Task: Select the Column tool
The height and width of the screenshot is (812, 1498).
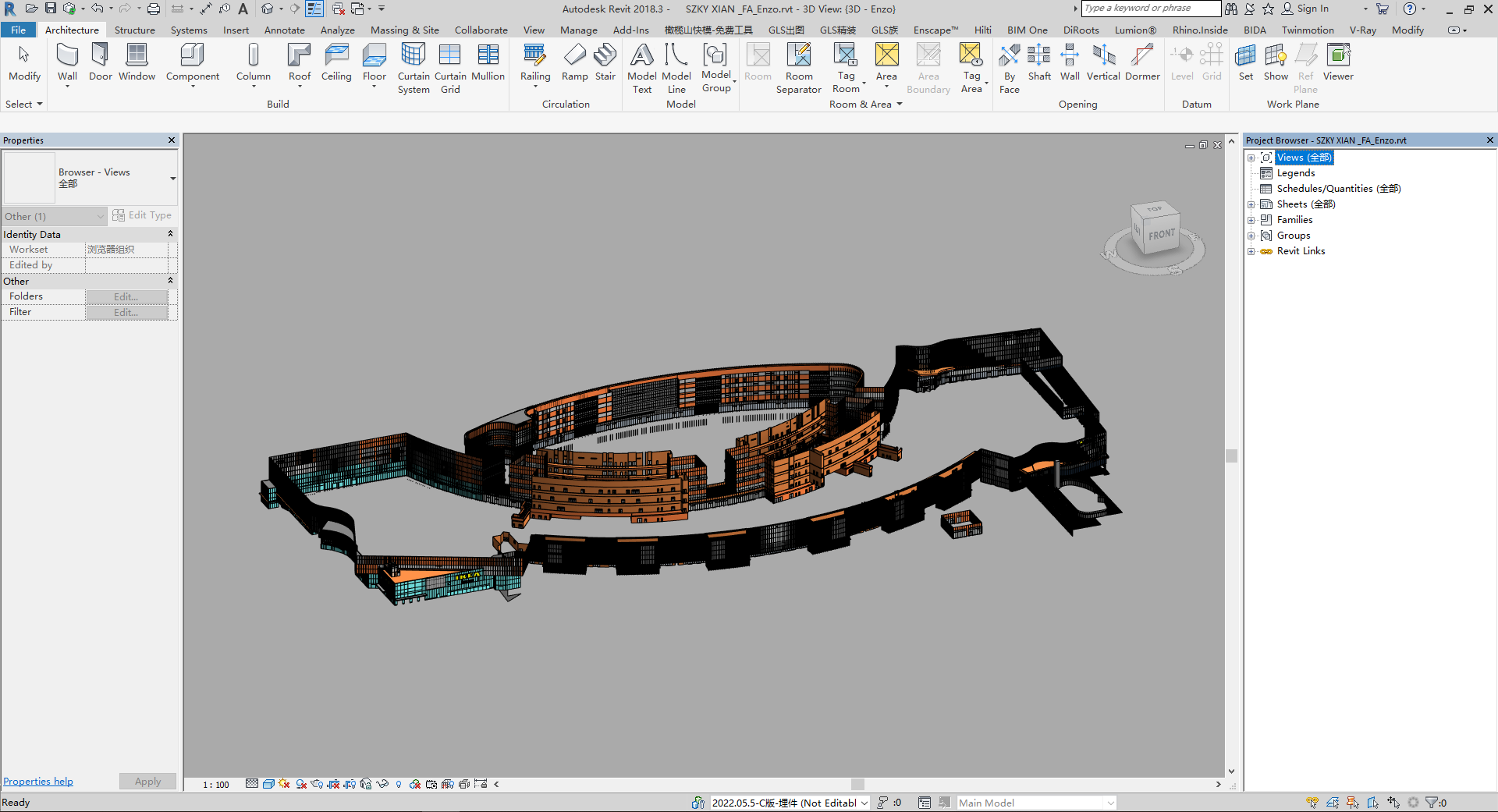Action: pos(253,62)
